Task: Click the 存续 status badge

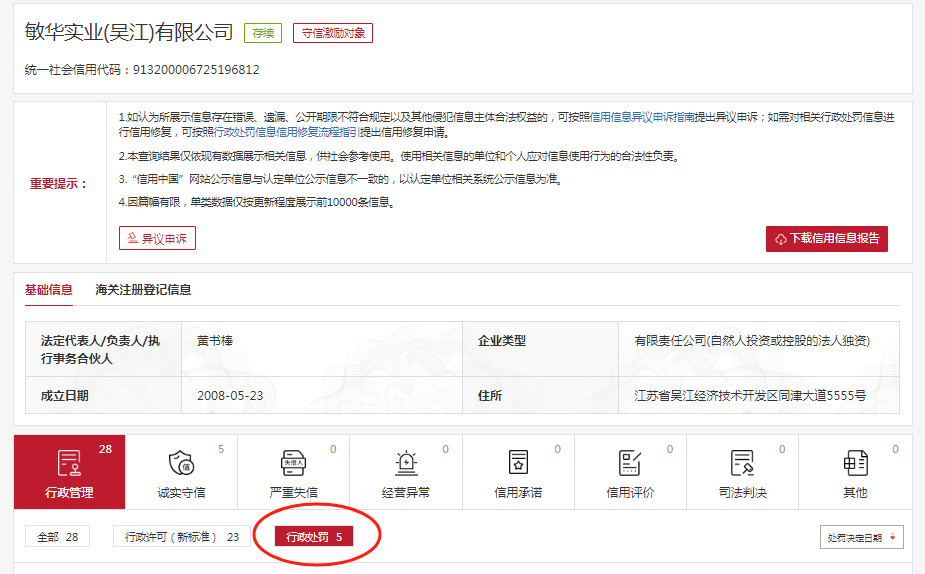Action: tap(263, 33)
